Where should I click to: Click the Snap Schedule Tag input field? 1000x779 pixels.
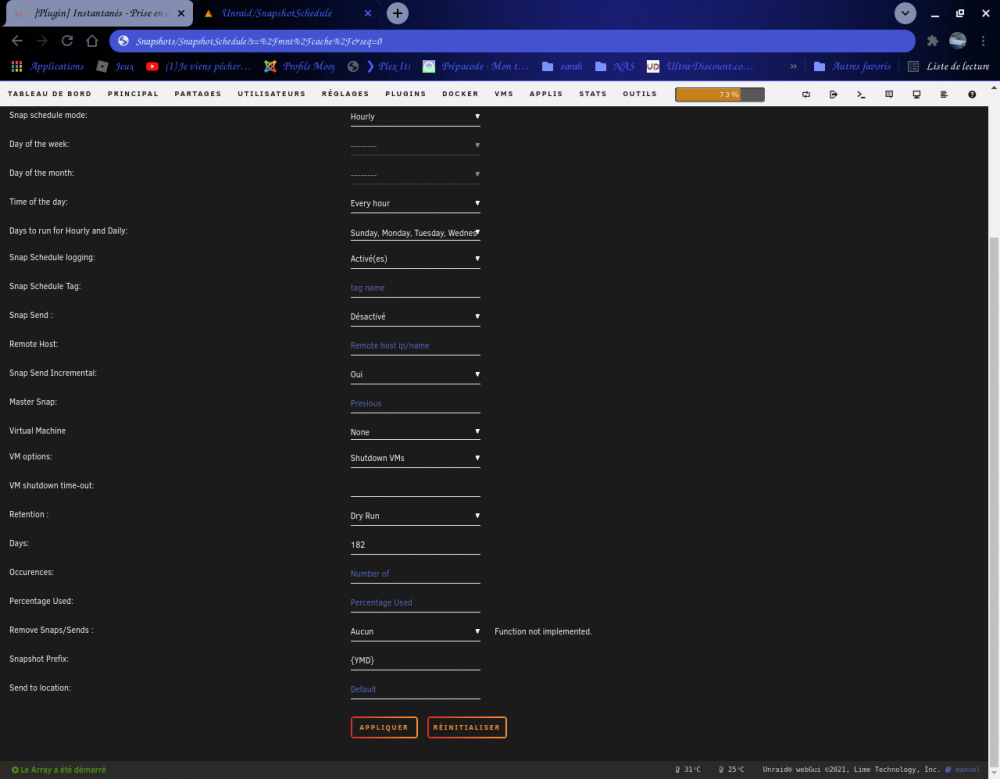point(415,288)
